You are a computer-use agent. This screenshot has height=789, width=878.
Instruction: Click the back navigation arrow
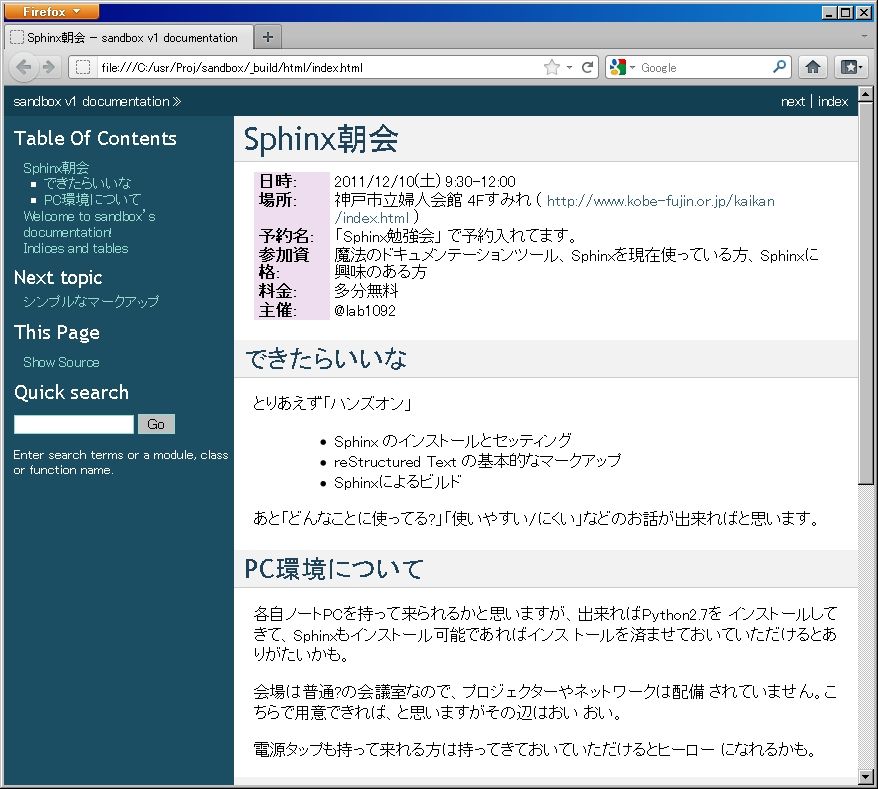(24, 67)
